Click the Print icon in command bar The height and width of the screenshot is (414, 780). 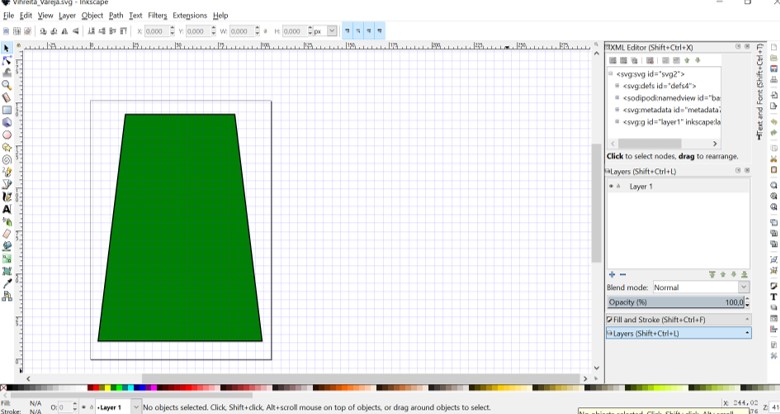pos(774,80)
